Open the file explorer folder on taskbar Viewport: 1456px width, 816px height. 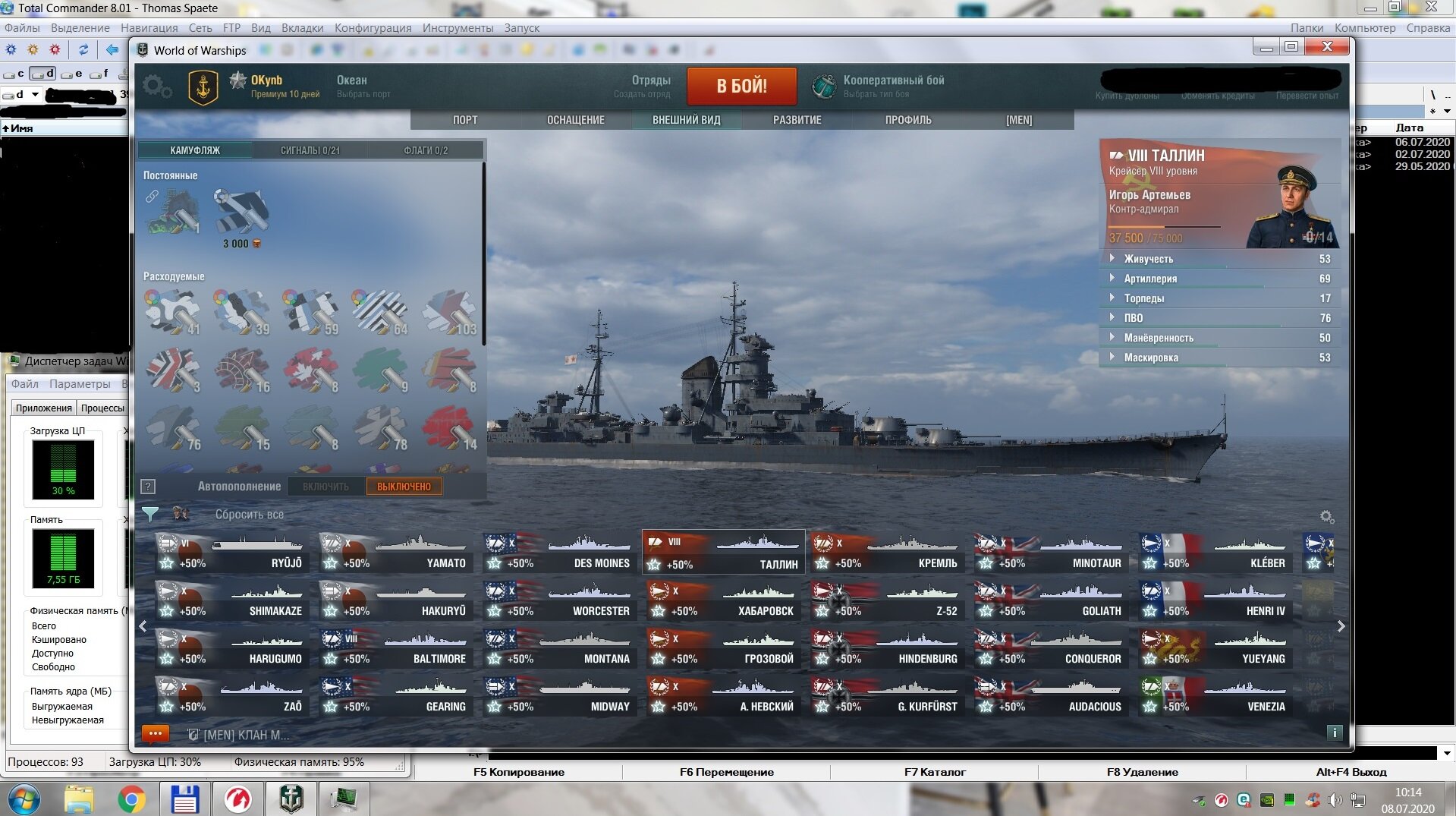79,799
